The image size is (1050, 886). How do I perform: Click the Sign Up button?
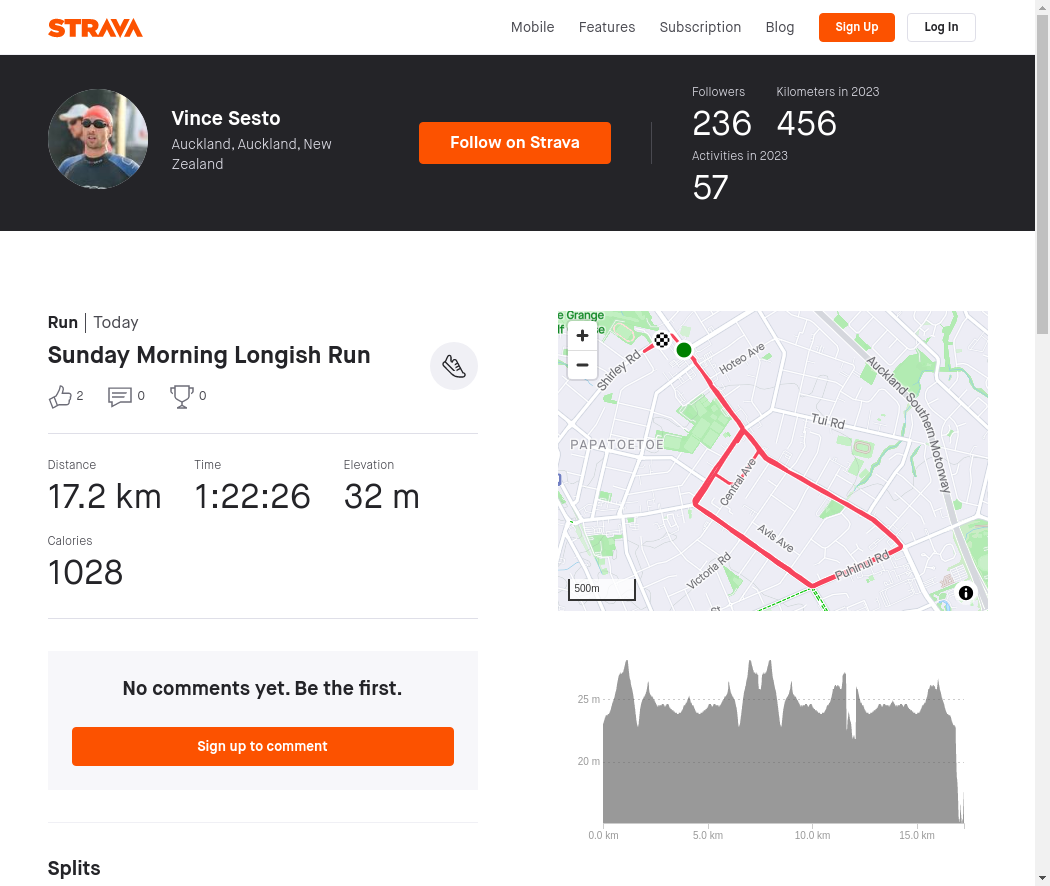point(856,27)
